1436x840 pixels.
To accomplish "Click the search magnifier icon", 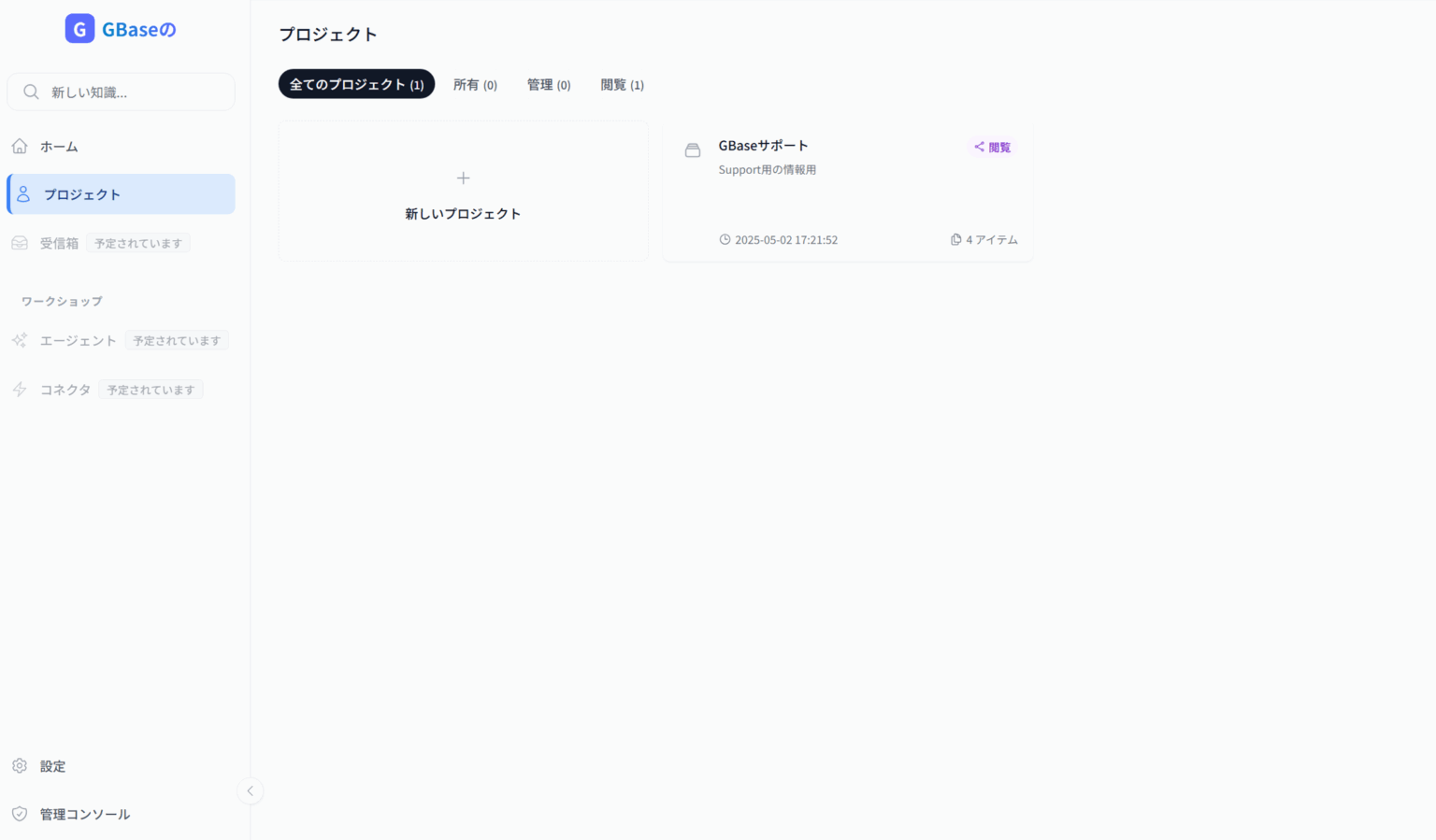I will click(x=31, y=92).
